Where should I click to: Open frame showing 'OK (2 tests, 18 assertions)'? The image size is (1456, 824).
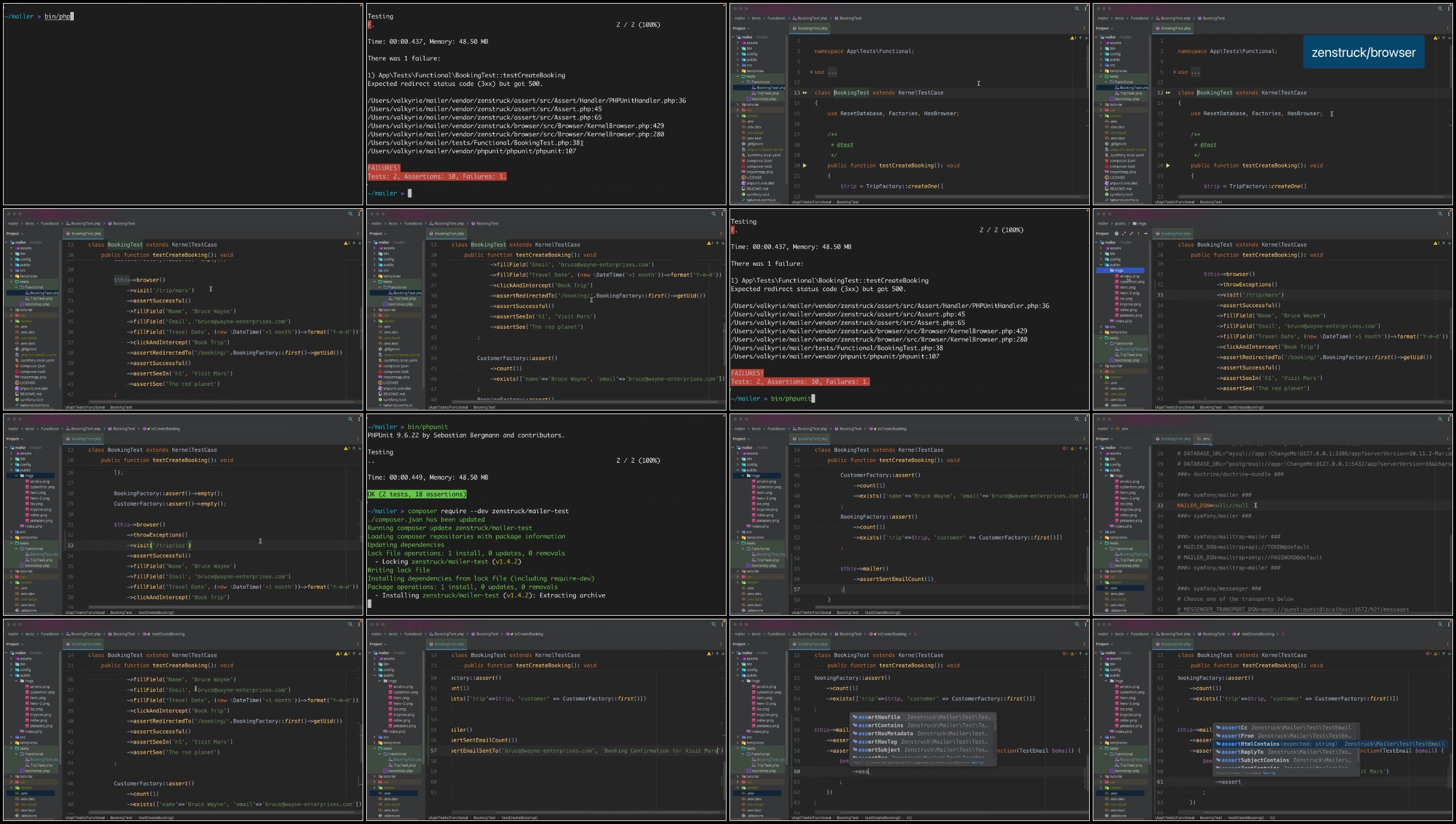tap(546, 515)
